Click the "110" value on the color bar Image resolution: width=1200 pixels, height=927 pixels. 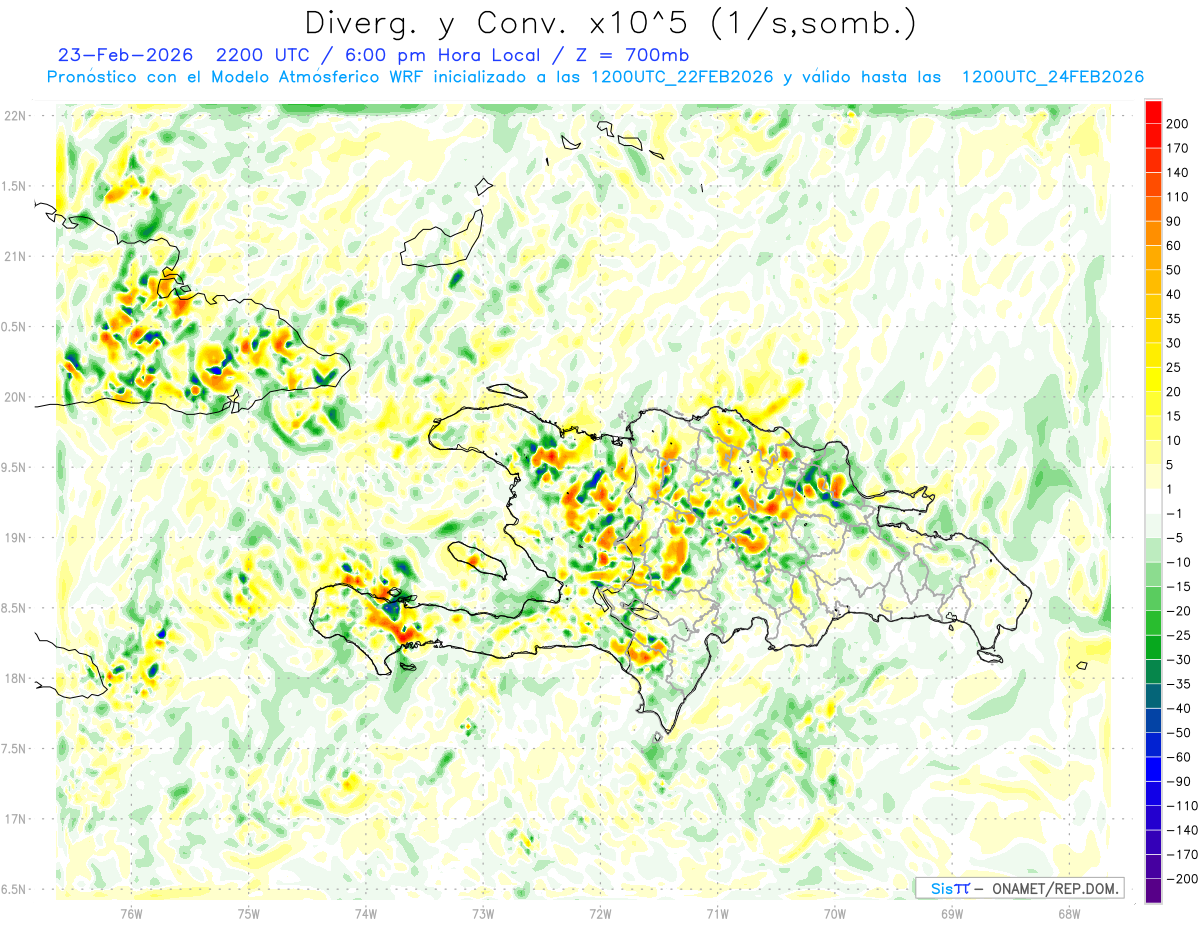(x=1176, y=196)
